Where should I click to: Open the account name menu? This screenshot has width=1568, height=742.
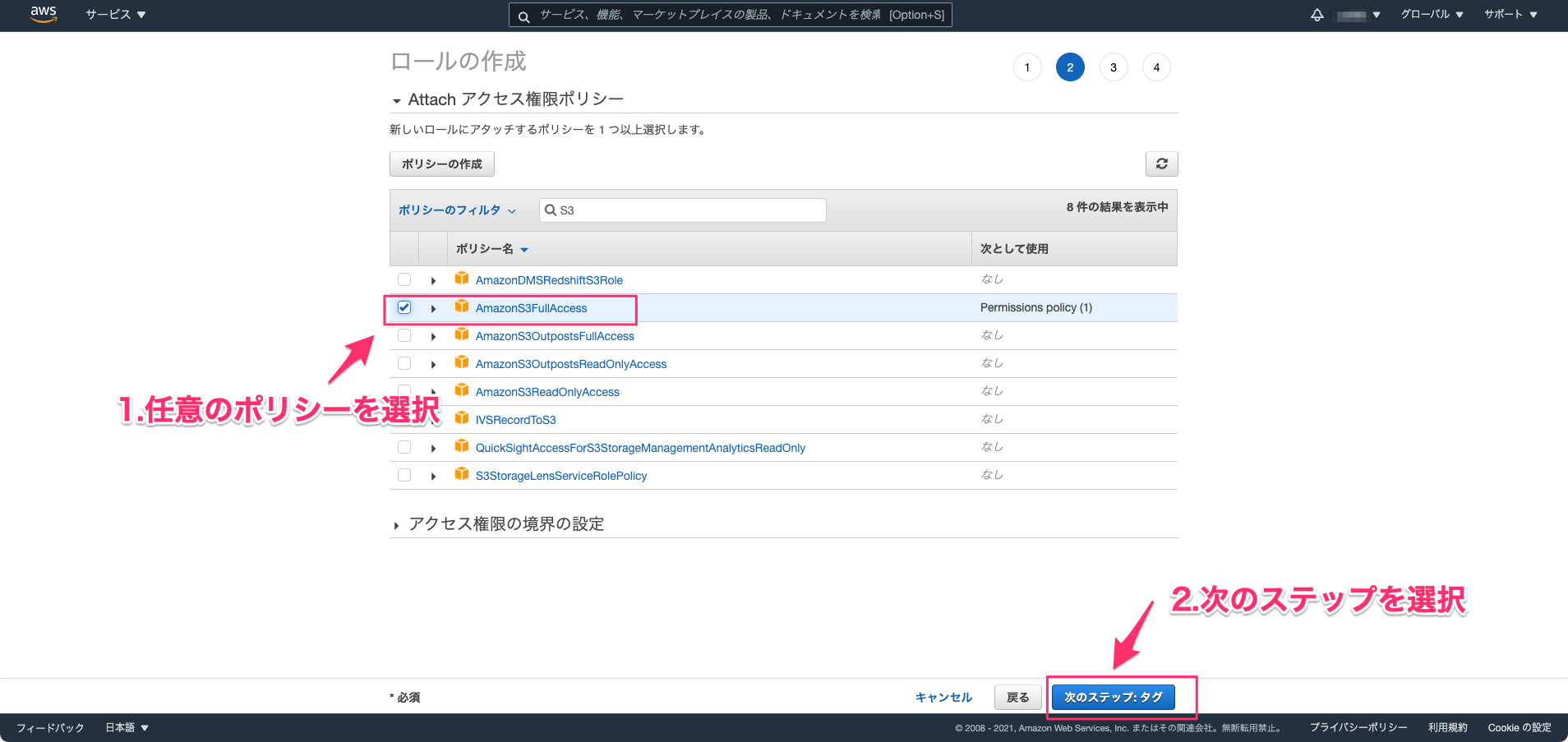pos(1358,15)
